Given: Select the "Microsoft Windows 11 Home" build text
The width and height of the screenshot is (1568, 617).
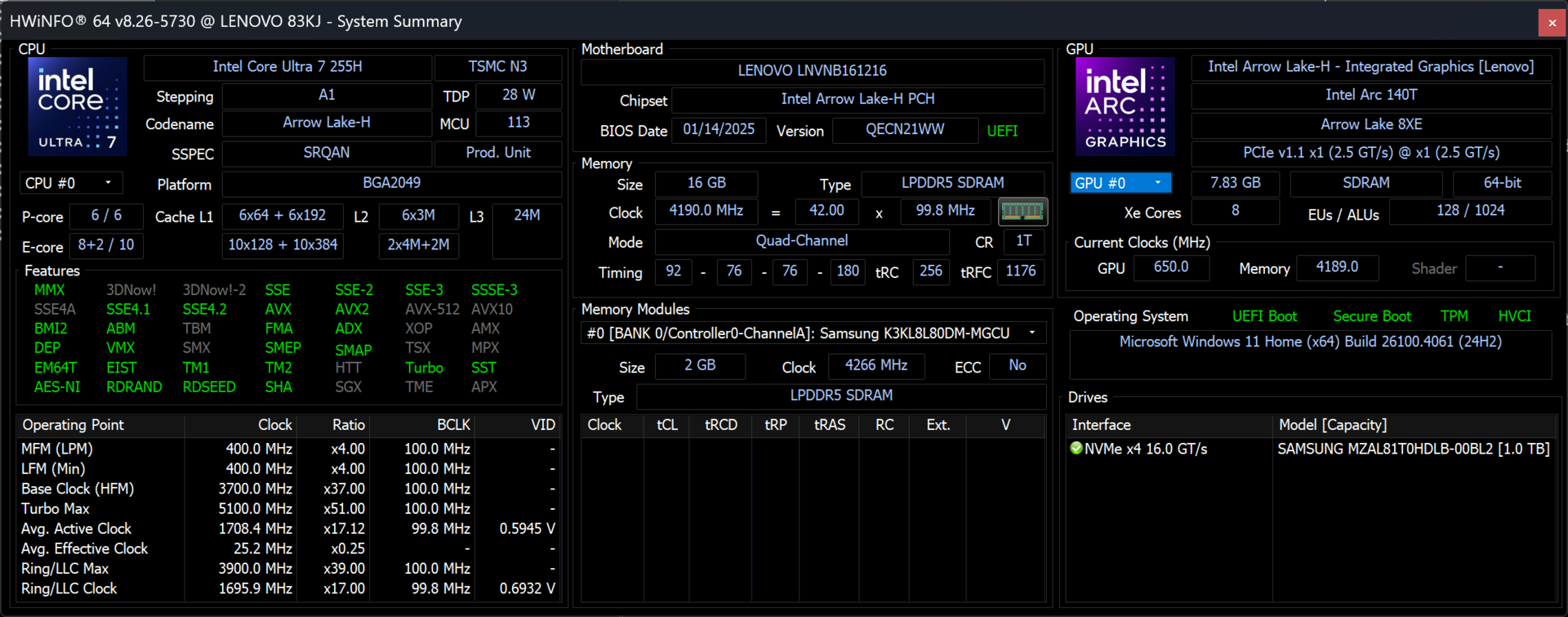Looking at the screenshot, I should tap(1311, 342).
